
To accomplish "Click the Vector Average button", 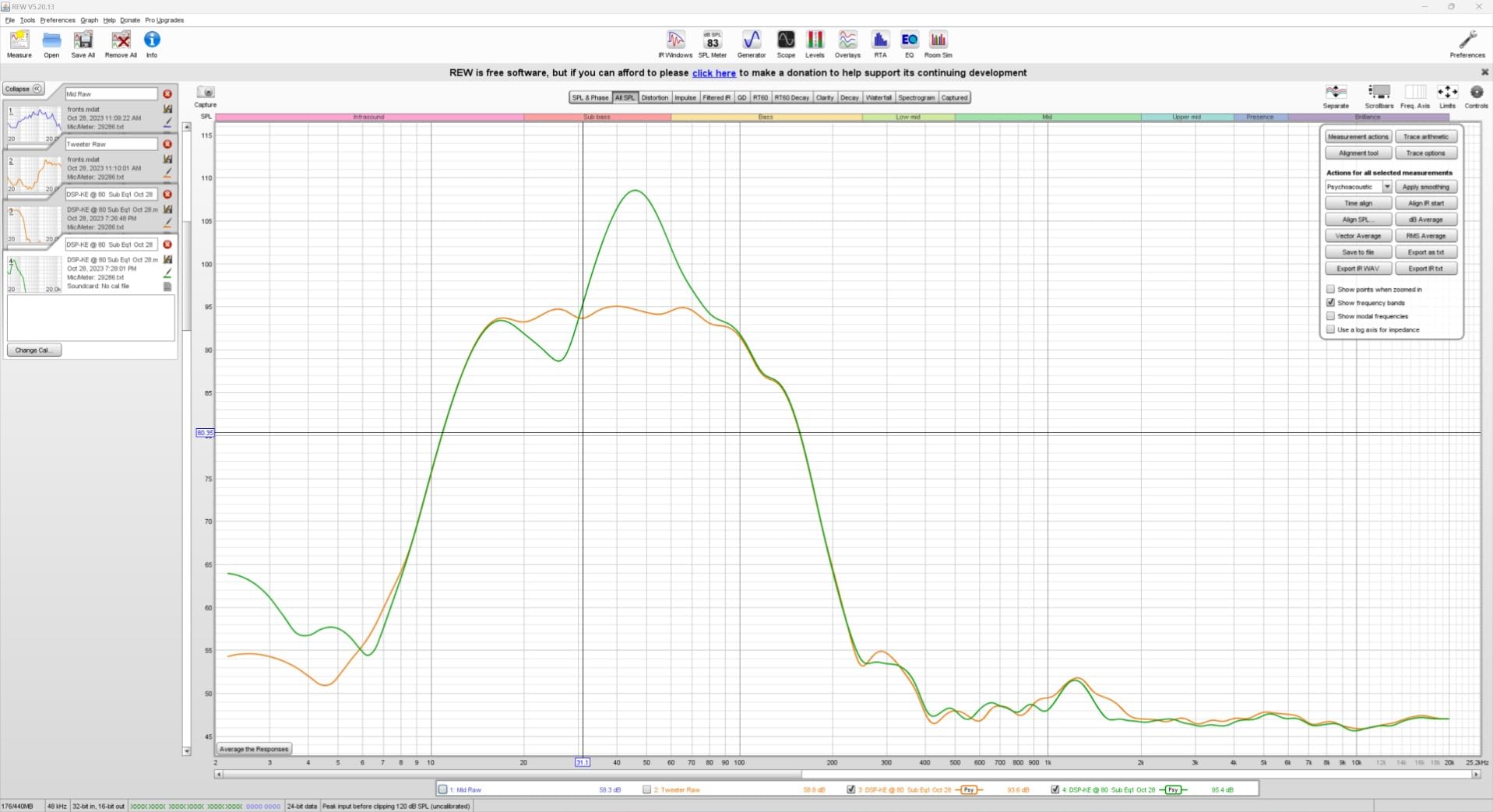I will pos(1358,236).
